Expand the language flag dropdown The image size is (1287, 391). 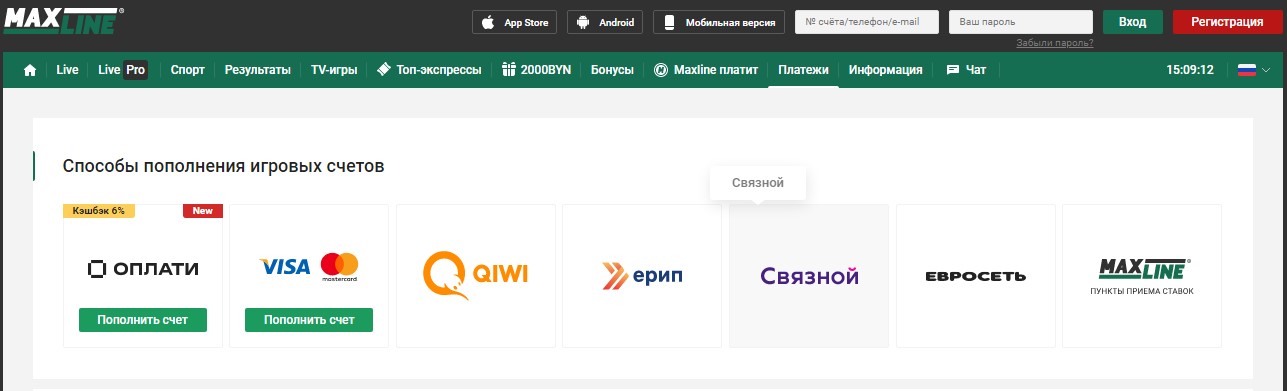(x=1253, y=70)
